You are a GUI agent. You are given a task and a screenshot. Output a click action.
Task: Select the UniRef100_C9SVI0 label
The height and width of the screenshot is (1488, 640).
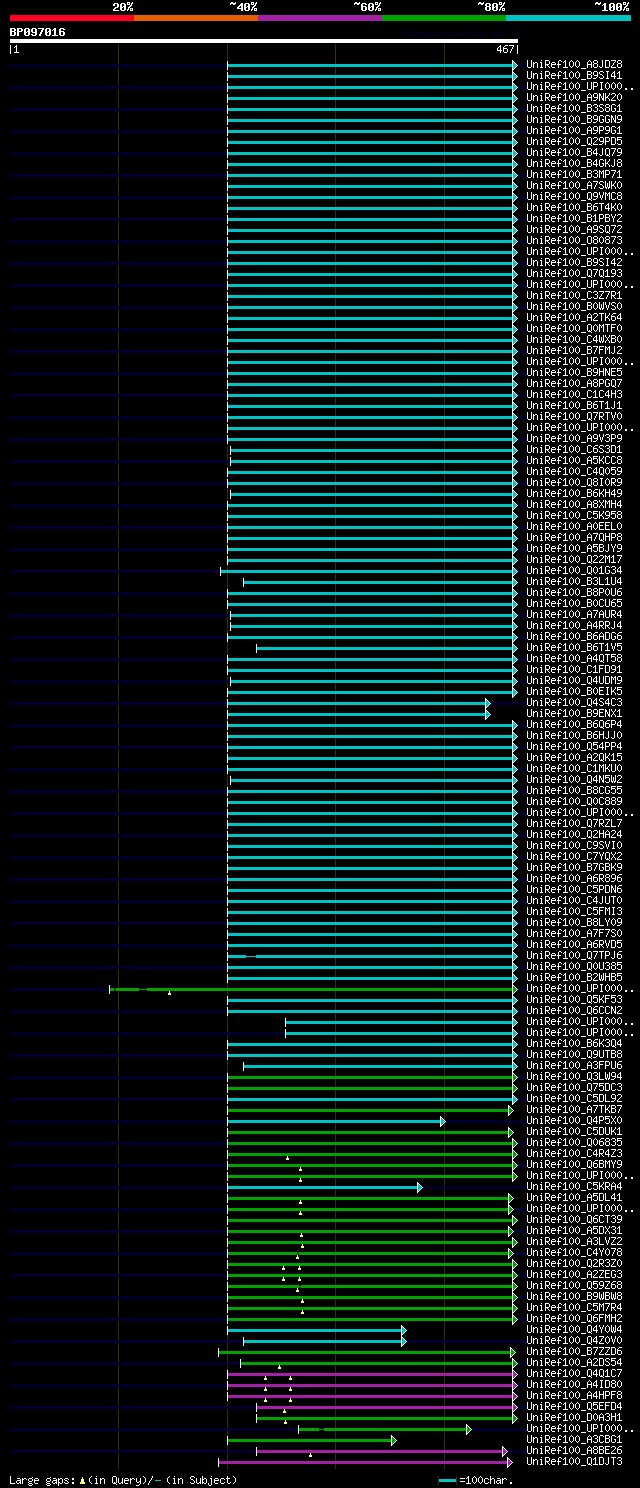tap(574, 845)
